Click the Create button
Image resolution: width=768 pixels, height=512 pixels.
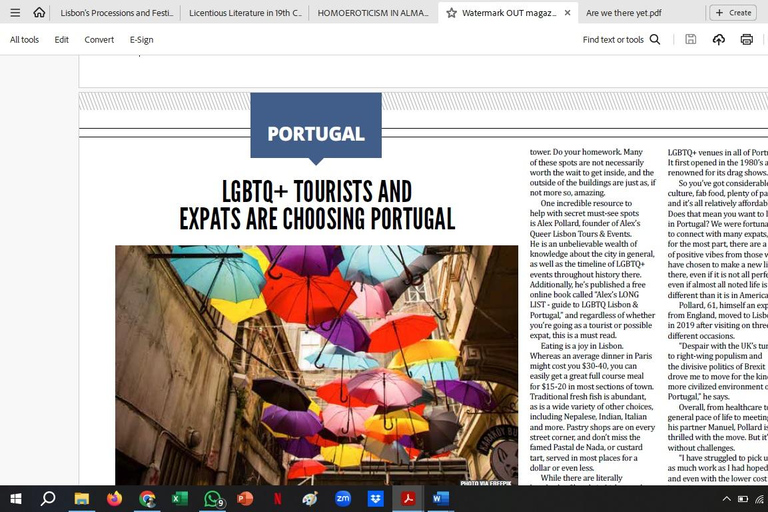(733, 13)
